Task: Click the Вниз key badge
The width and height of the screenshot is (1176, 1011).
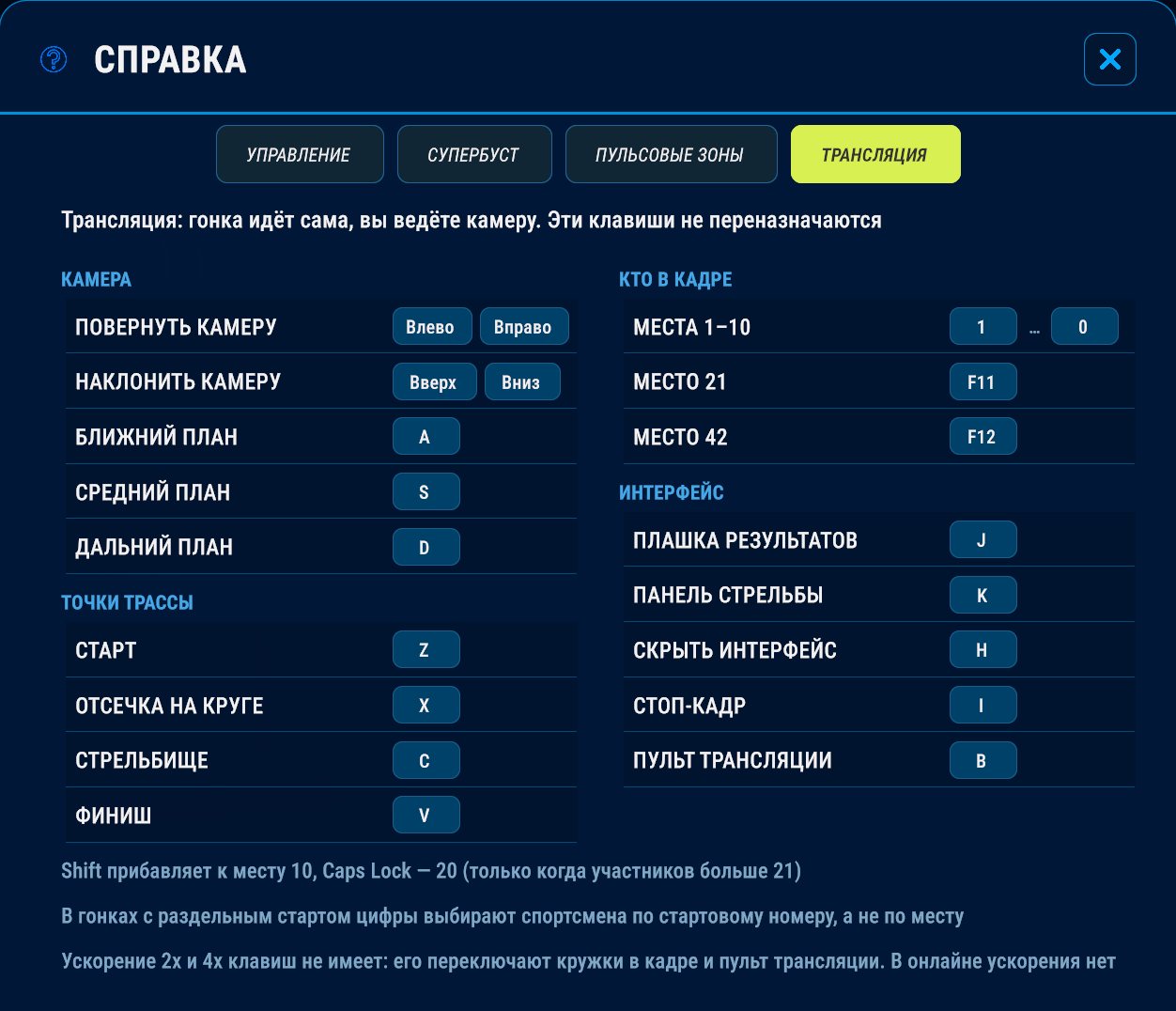Action: 522,382
